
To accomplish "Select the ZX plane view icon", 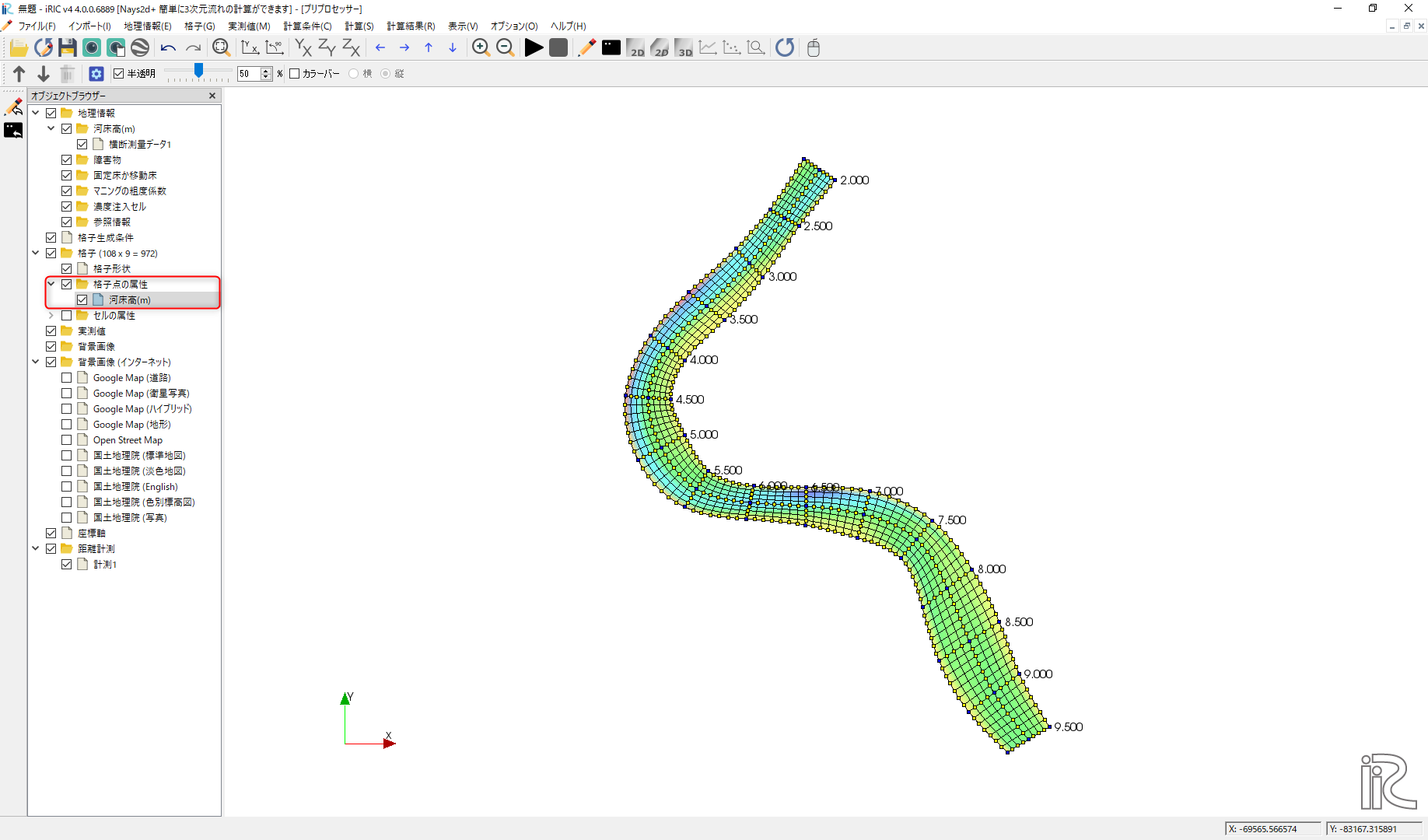I will click(x=352, y=48).
